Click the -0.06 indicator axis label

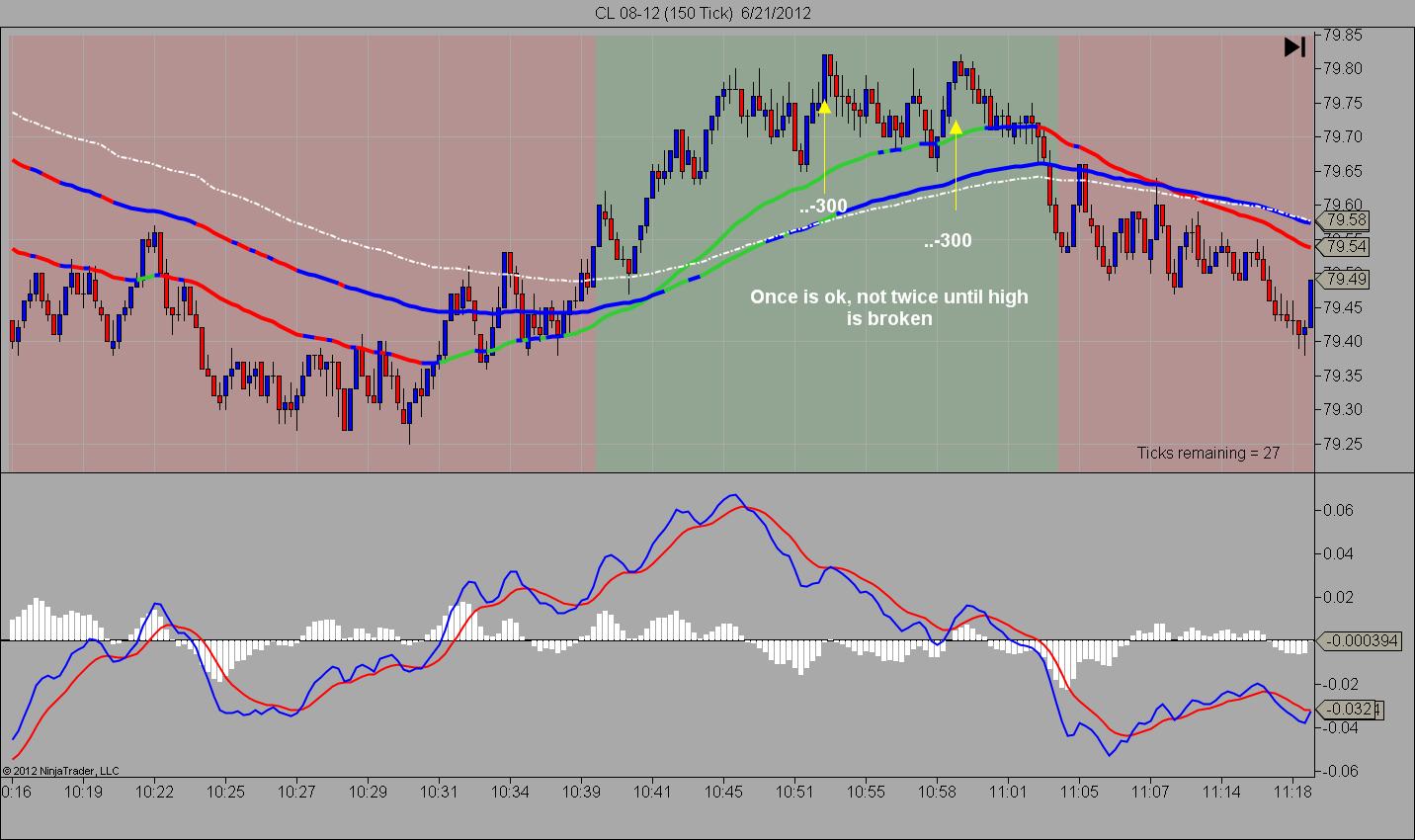pos(1339,771)
